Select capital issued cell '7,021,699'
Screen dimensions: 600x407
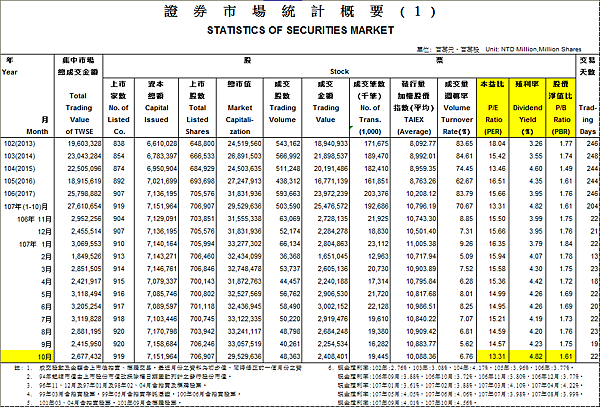[x=162, y=181]
